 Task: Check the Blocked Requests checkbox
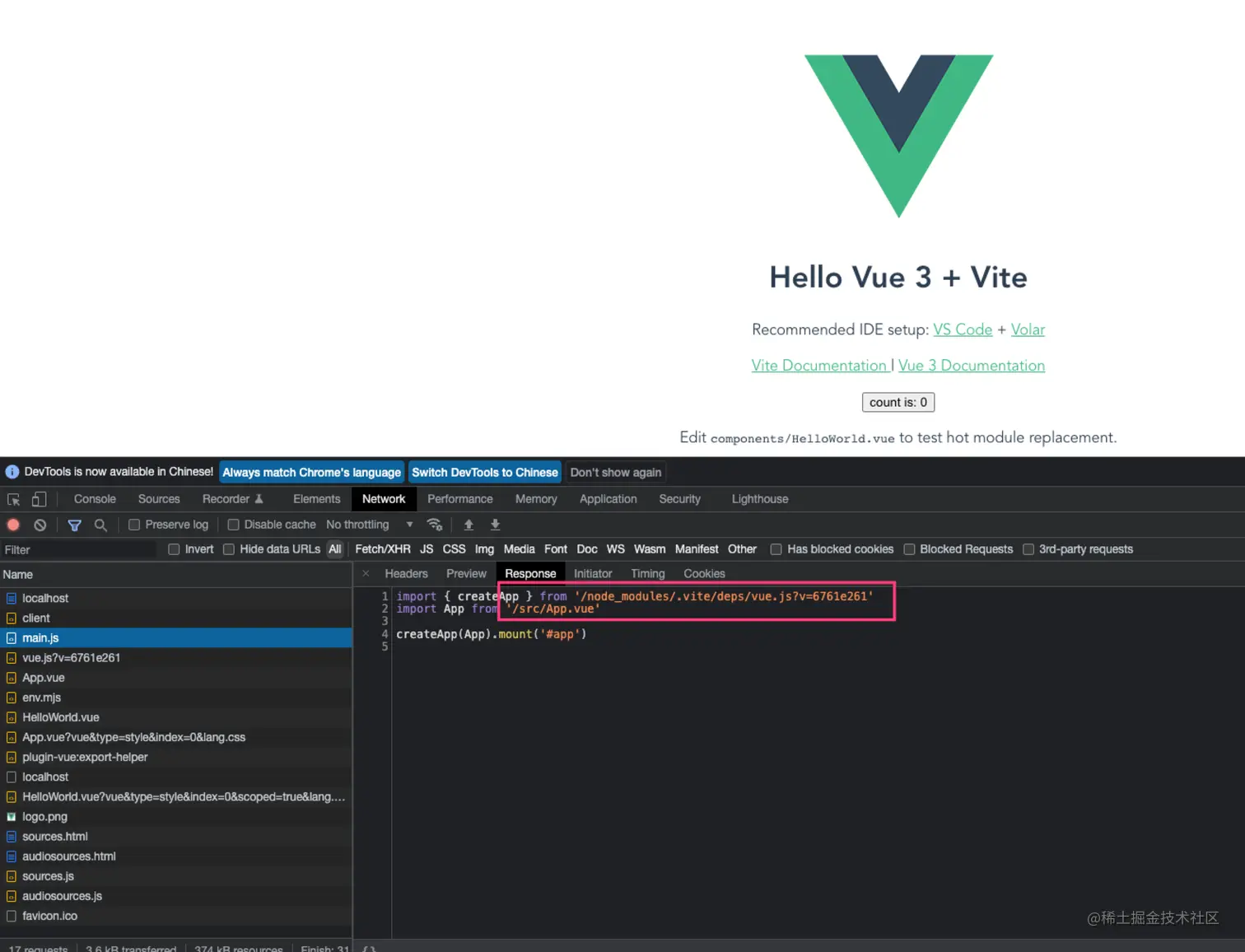[x=909, y=549]
